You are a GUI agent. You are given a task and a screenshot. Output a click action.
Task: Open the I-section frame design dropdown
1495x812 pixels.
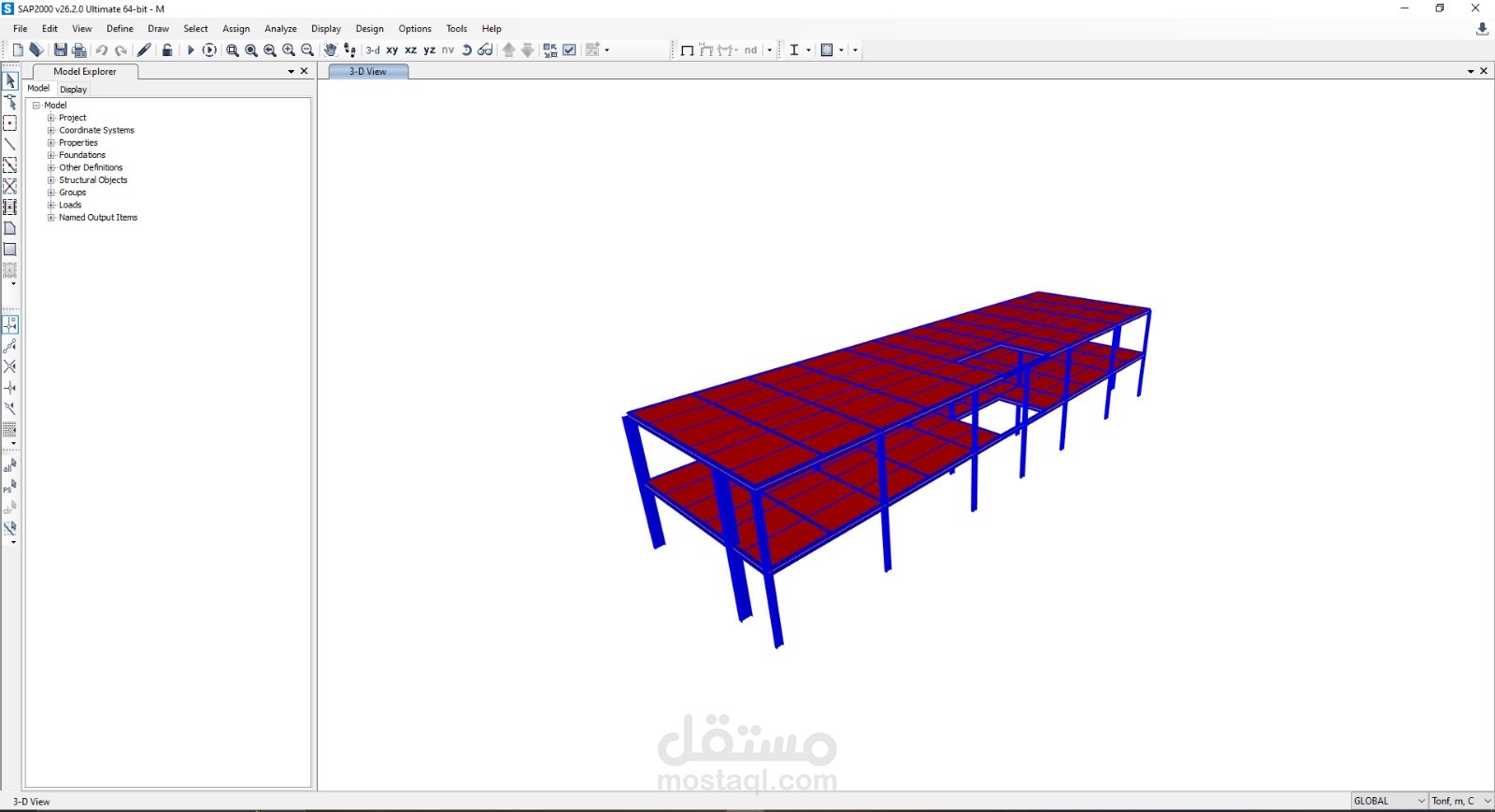808,50
